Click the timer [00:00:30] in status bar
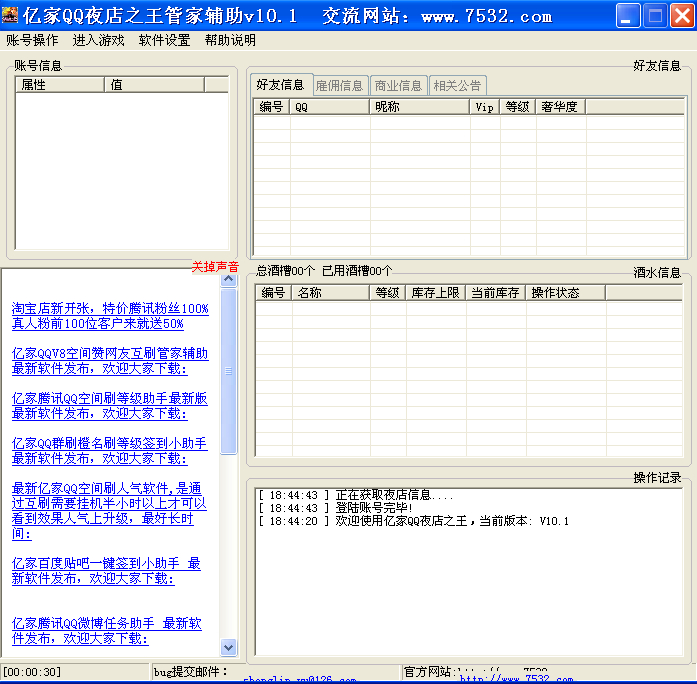The width and height of the screenshot is (697, 684). point(32,672)
